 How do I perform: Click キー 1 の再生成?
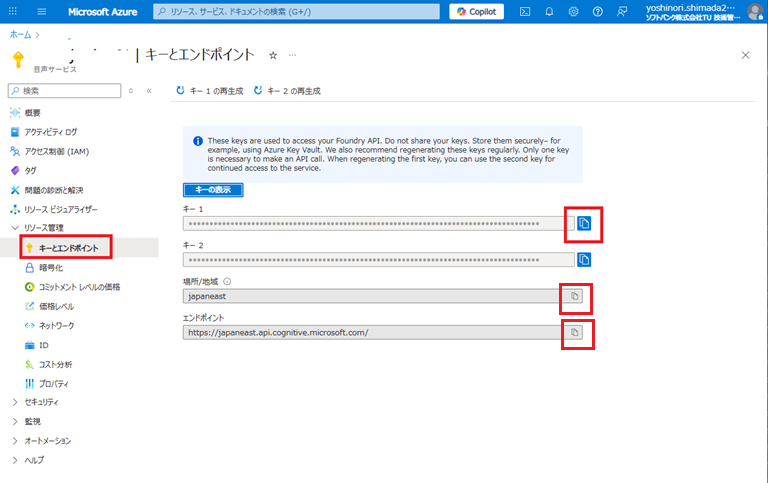(209, 90)
